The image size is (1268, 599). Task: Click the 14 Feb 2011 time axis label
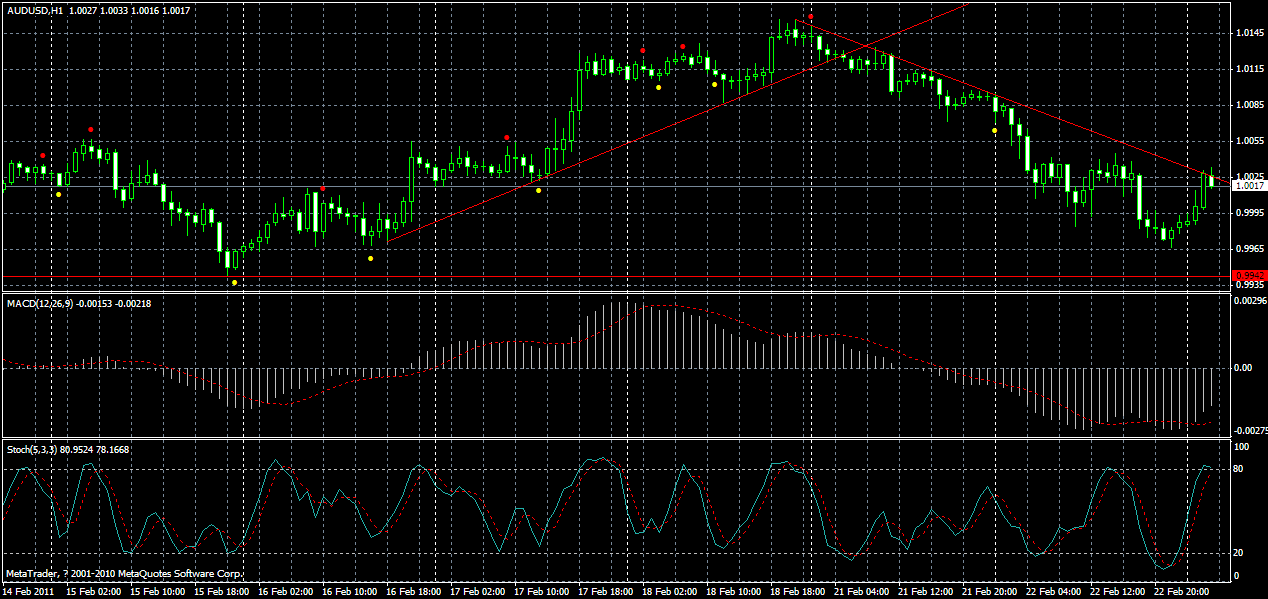click(30, 590)
